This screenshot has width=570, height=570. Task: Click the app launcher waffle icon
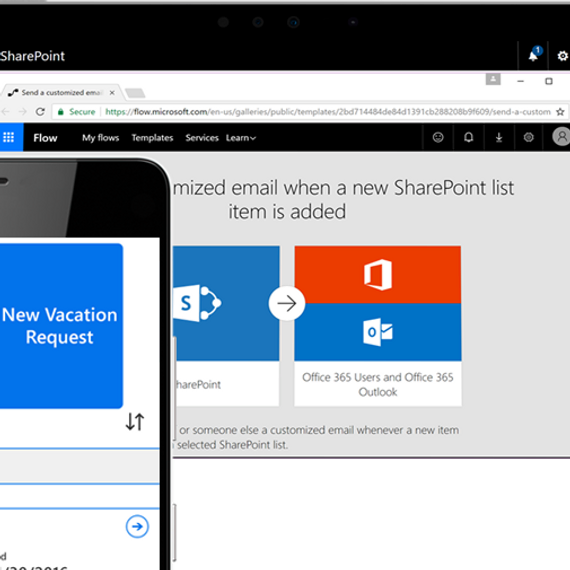click(9, 137)
